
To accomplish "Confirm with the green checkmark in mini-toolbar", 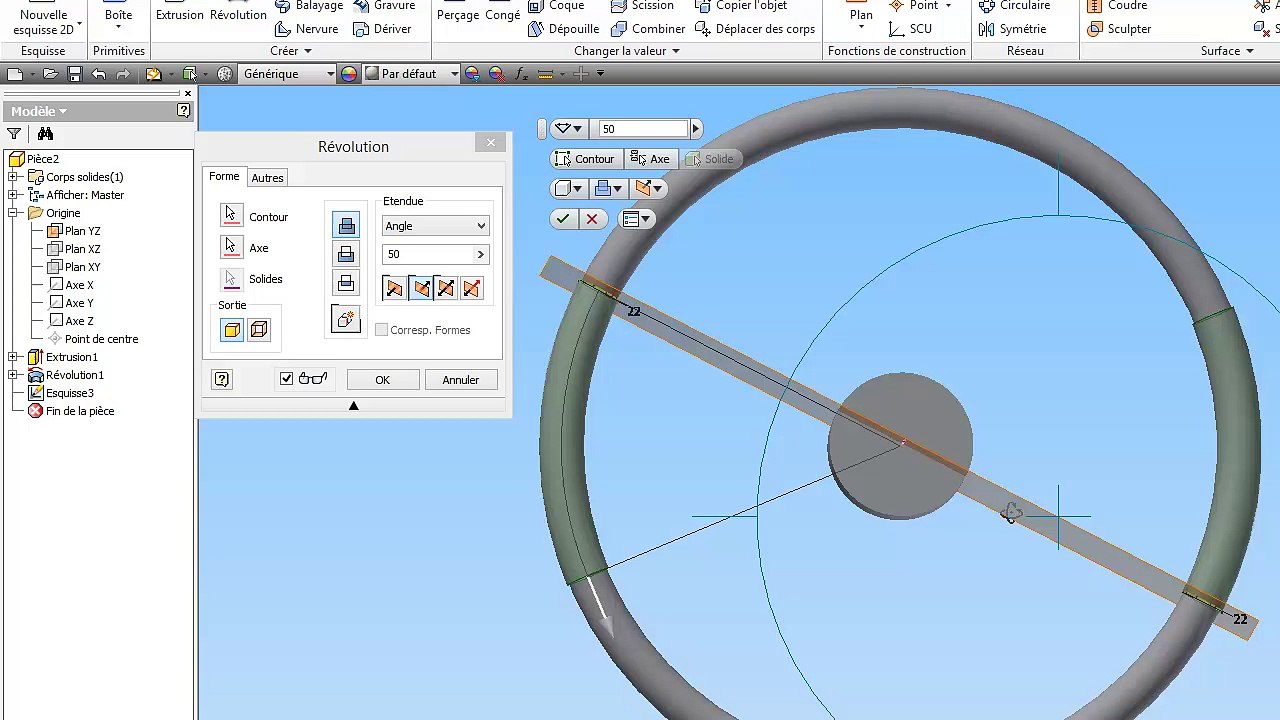I will click(x=564, y=219).
